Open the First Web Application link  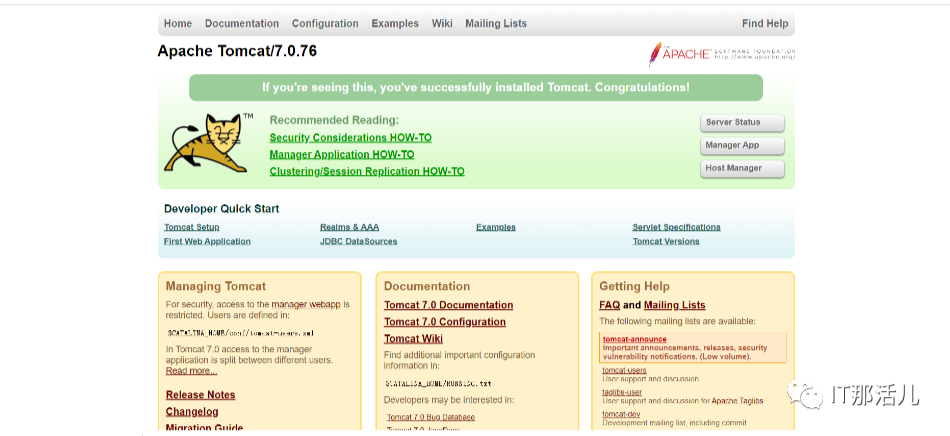[207, 241]
